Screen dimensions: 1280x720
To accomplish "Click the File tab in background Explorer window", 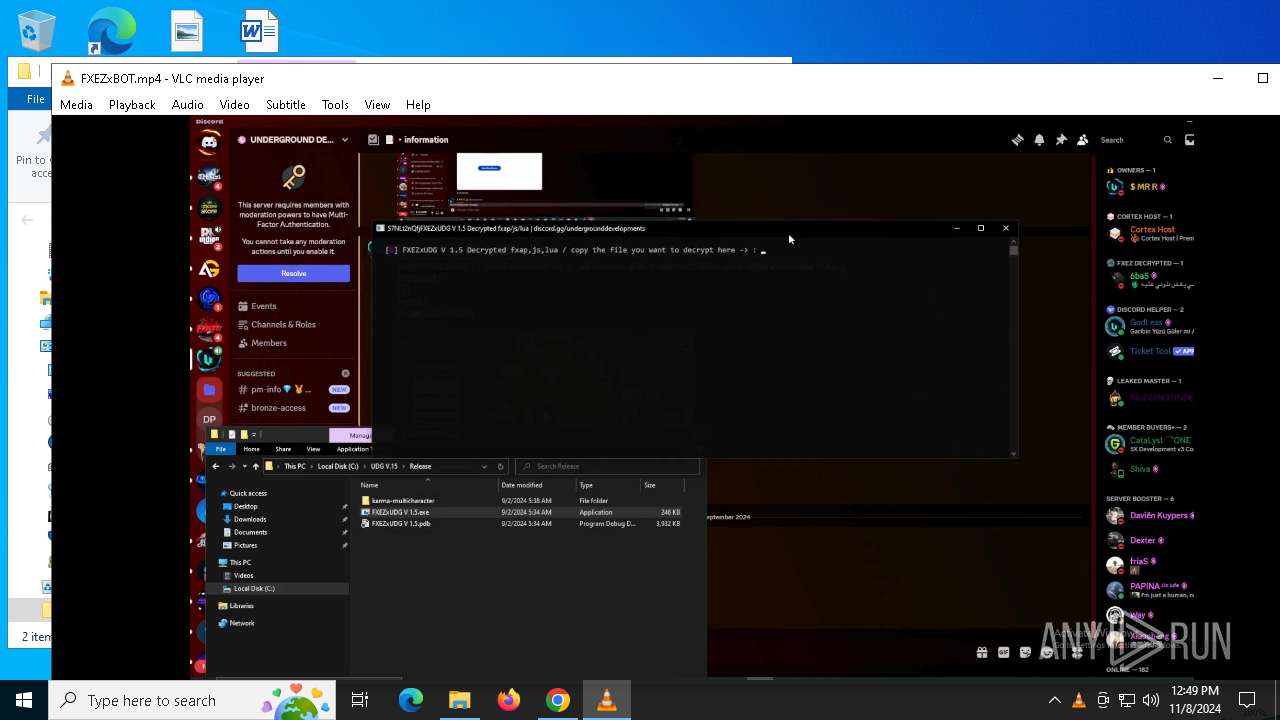I will click(x=35, y=99).
